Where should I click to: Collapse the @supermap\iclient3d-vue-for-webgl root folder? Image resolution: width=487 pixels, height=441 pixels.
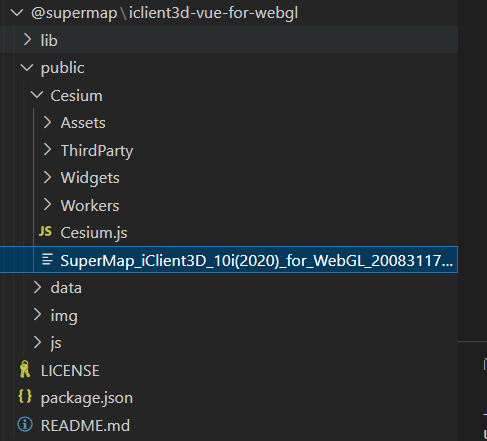click(17, 13)
